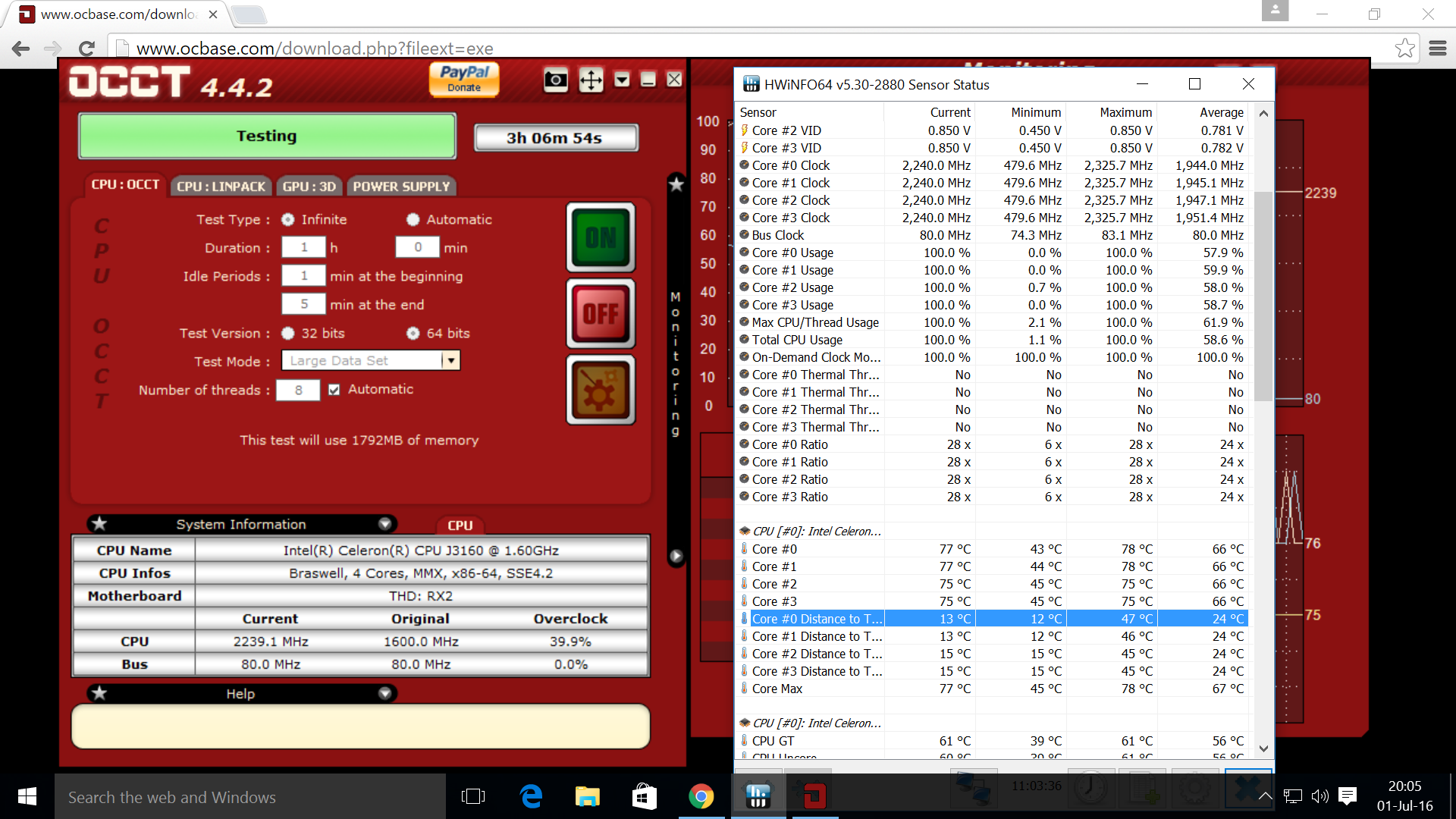1456x819 pixels.
Task: Click the Chrome address bar URL
Action: pyautogui.click(x=315, y=49)
